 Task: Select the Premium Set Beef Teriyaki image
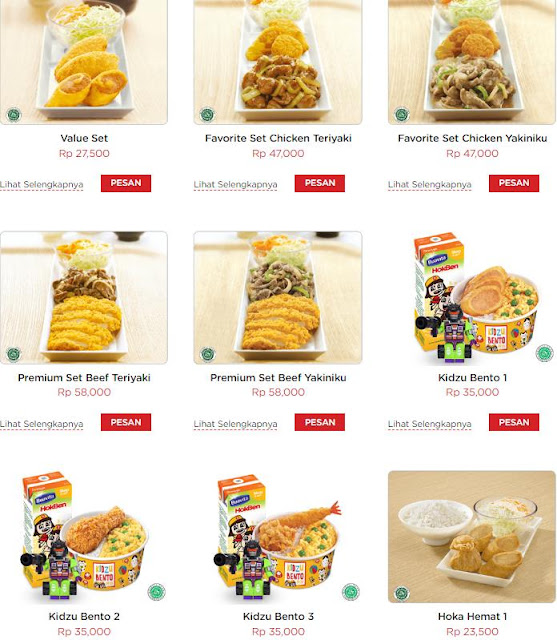pos(84,298)
